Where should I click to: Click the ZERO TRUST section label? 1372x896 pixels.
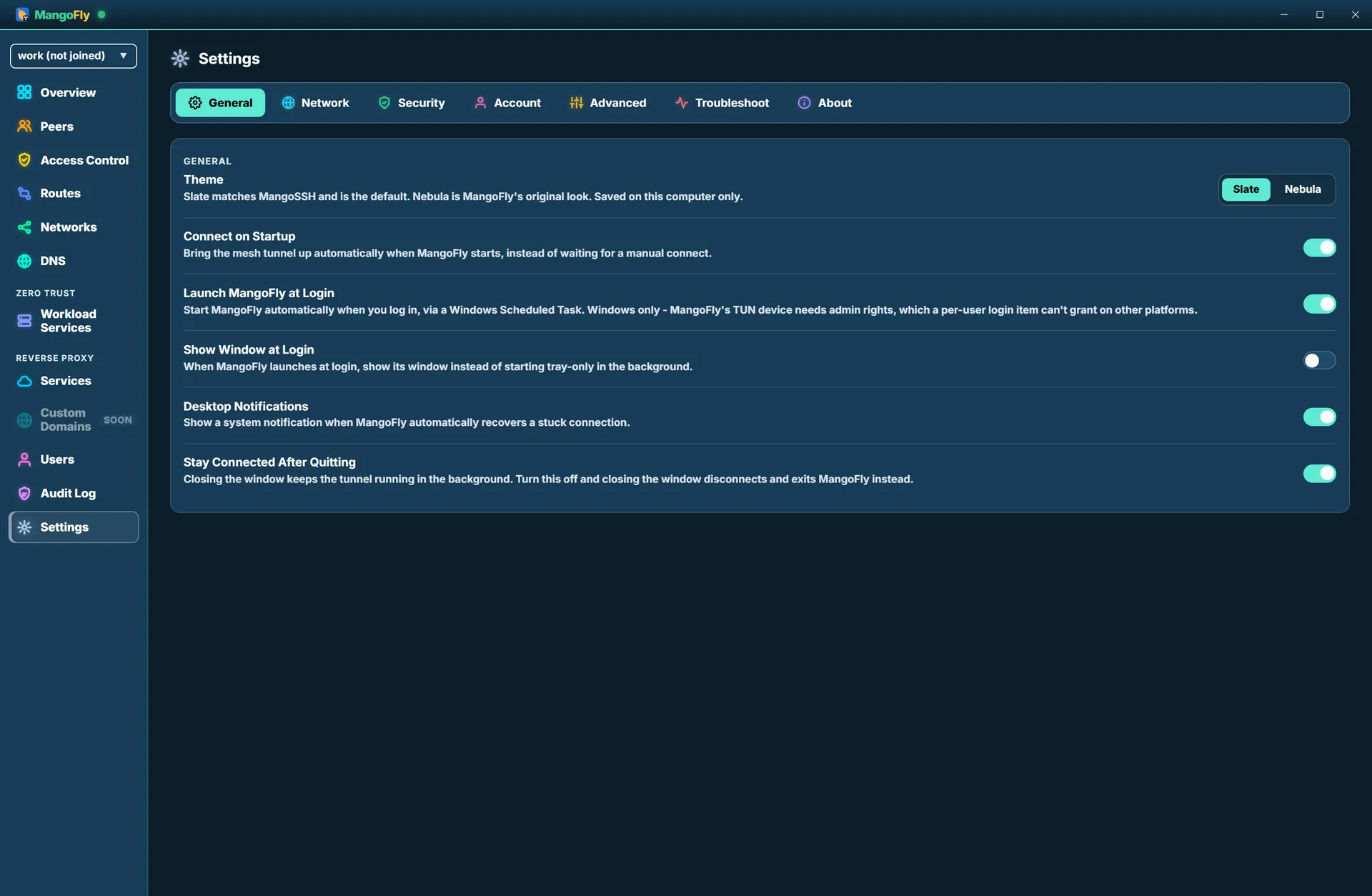coord(46,293)
